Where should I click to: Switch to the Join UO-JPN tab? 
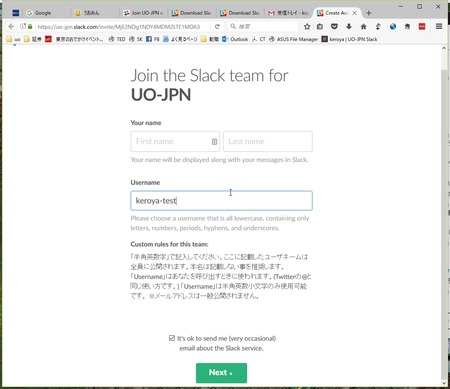click(143, 13)
